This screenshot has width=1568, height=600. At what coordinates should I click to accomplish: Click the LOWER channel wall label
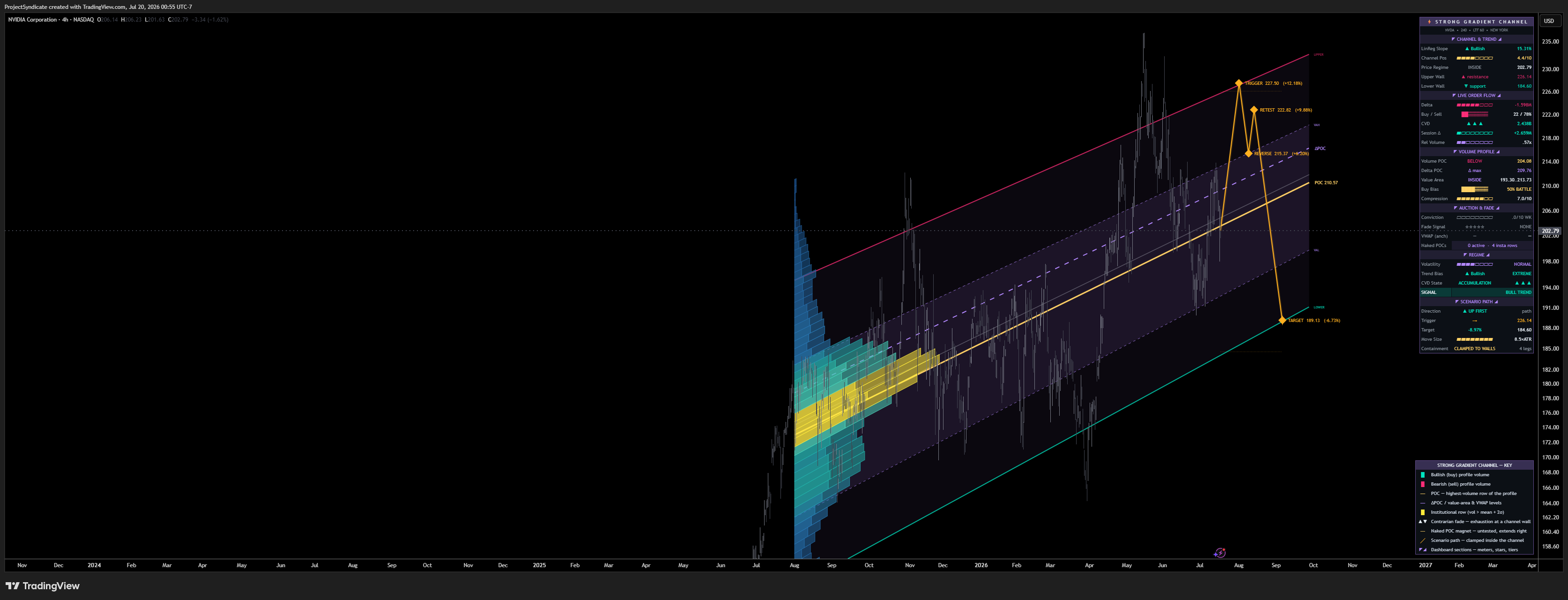(1318, 307)
